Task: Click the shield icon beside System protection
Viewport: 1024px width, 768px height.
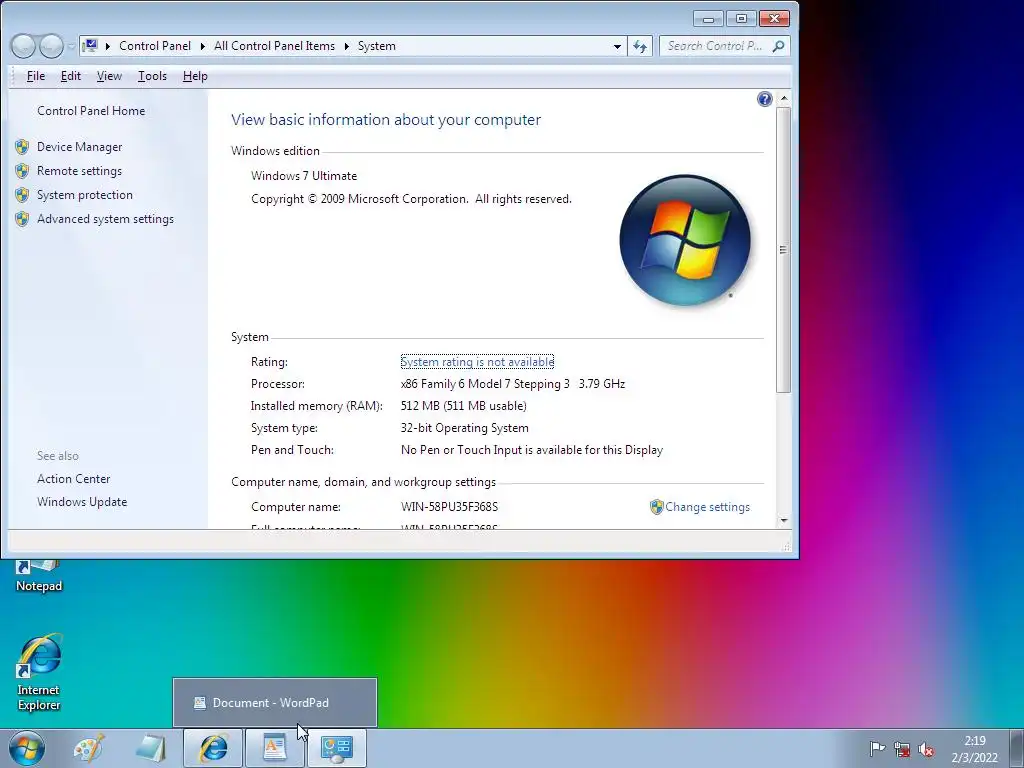Action: click(x=22, y=195)
